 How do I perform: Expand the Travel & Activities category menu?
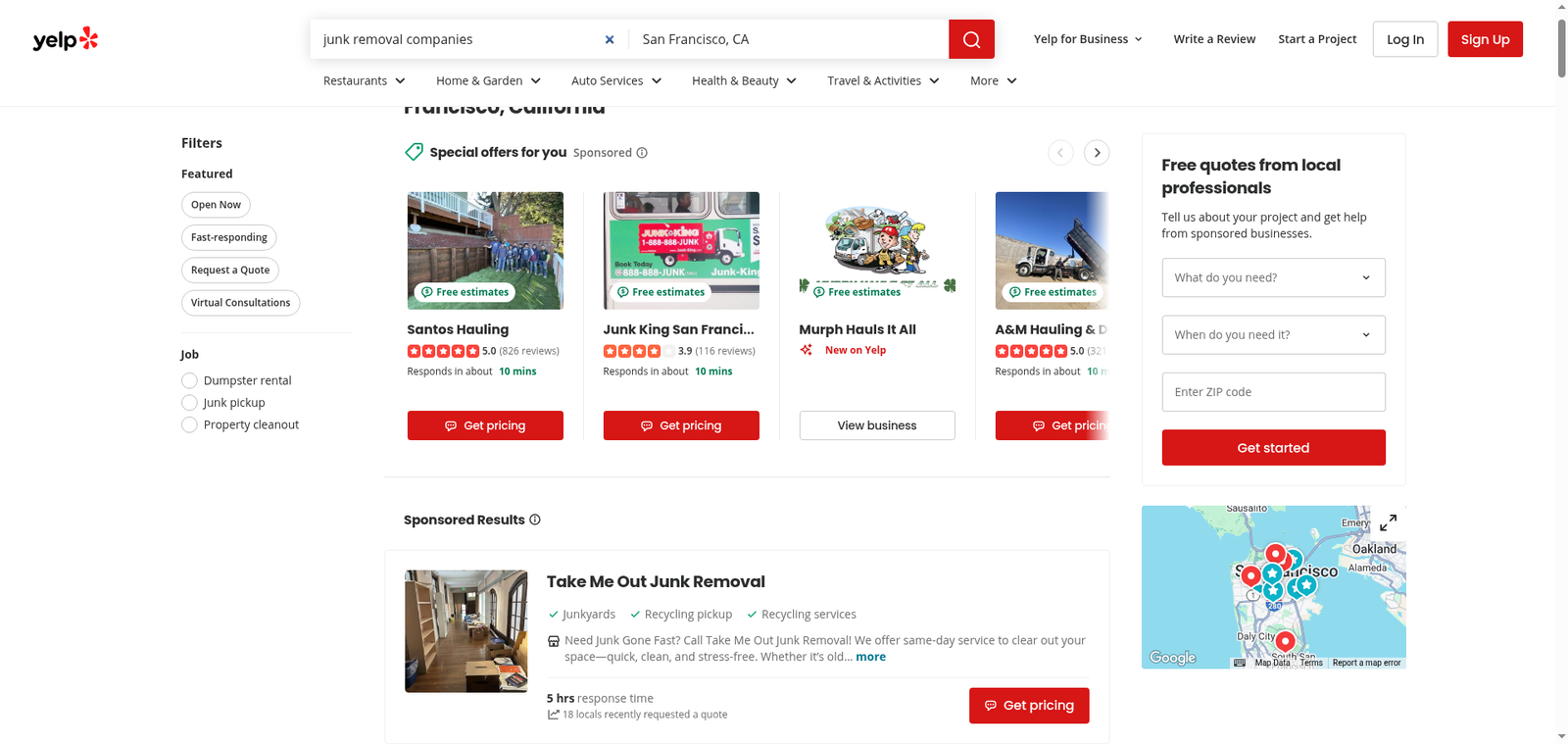pyautogui.click(x=883, y=80)
